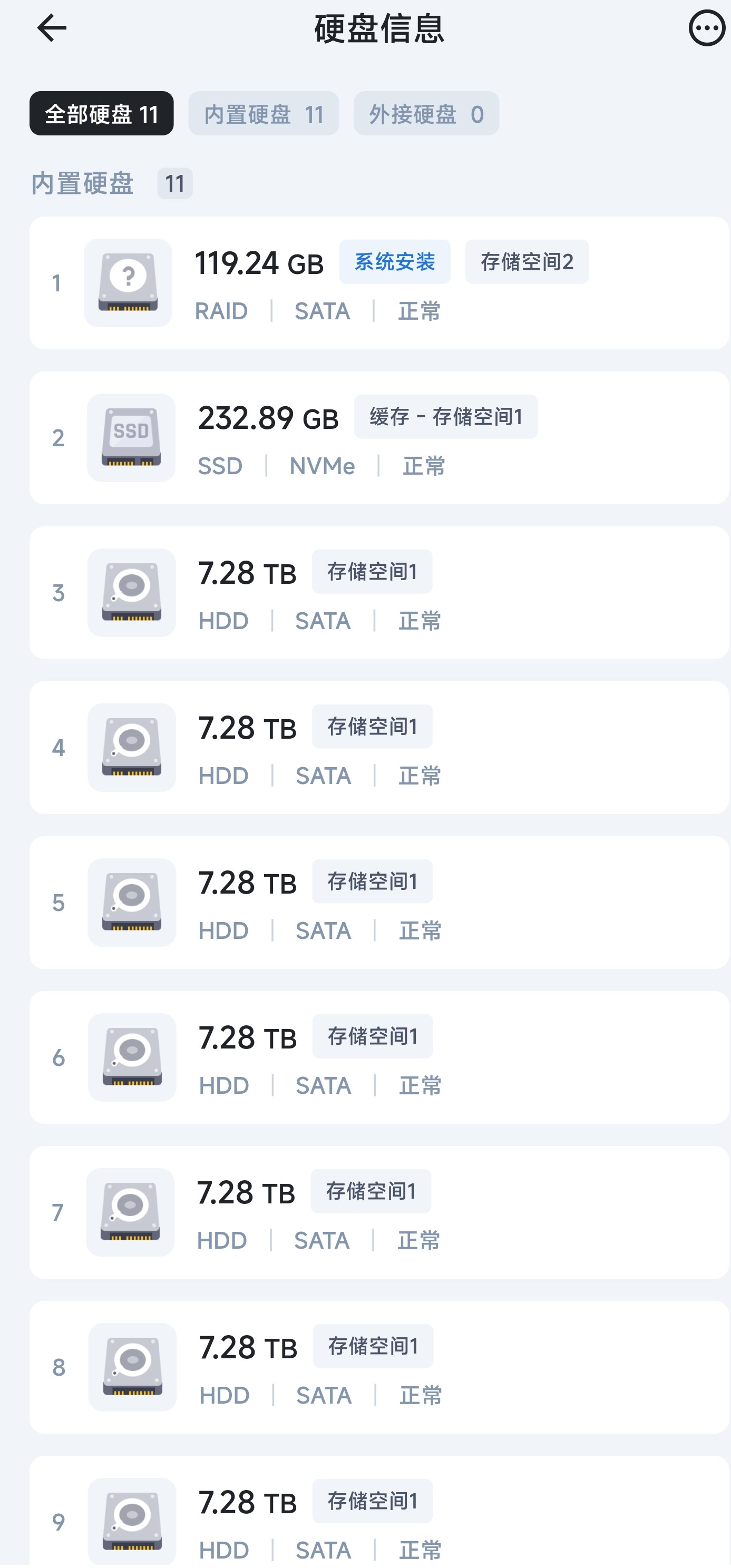Open the more options ellipsis menu

(706, 28)
